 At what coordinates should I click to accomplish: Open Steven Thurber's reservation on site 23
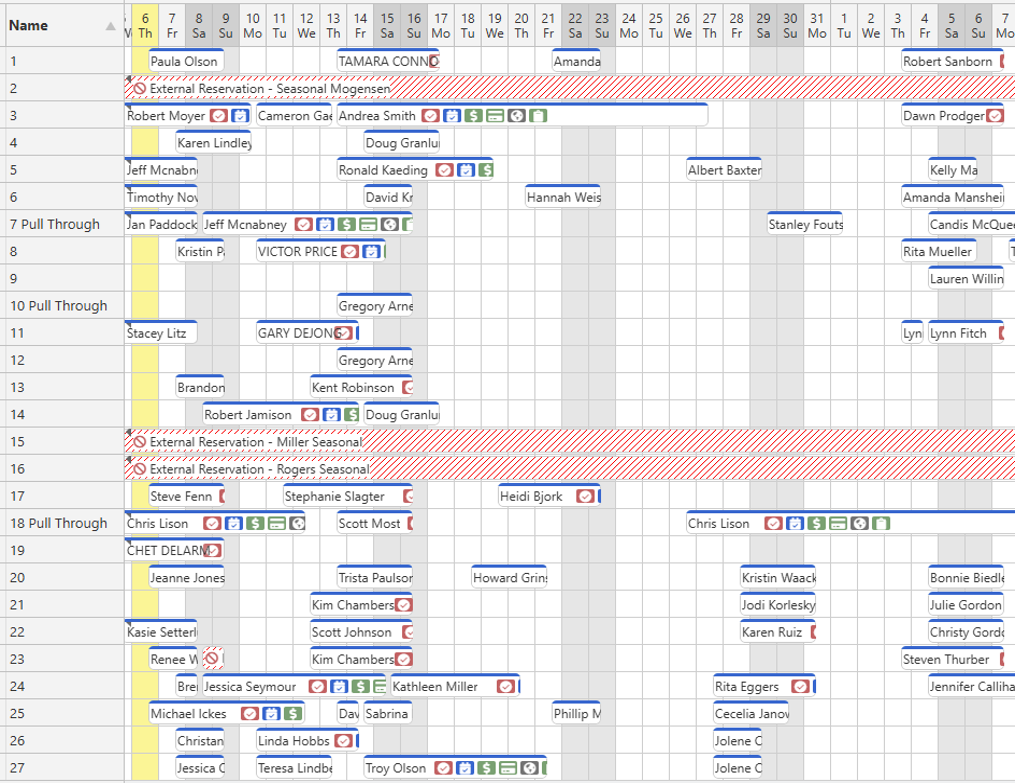[x=952, y=659]
